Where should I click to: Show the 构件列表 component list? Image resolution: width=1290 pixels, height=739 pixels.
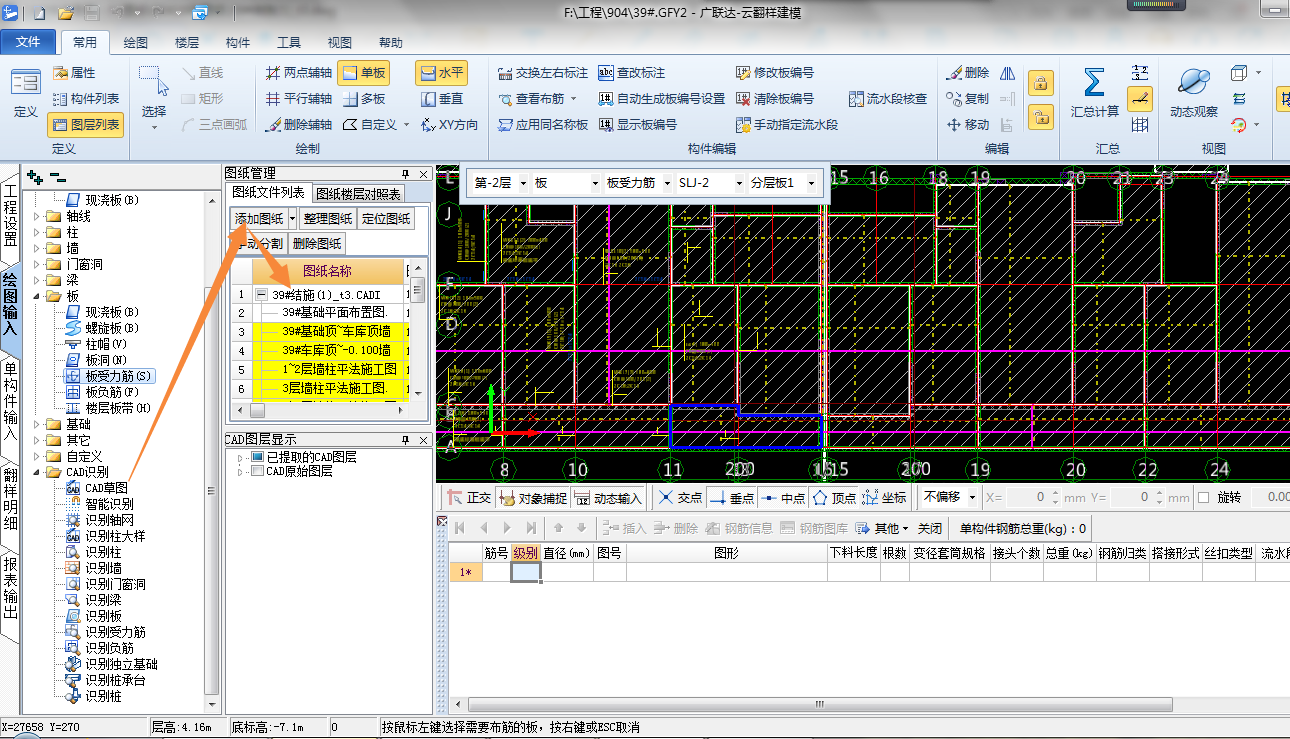(x=85, y=99)
